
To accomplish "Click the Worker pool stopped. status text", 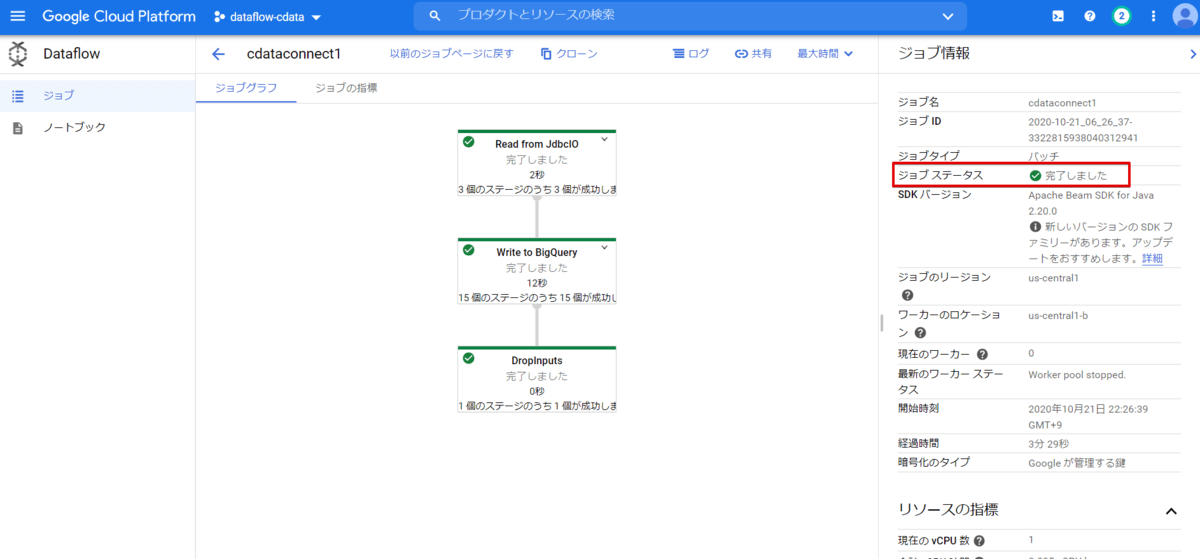I will 1077,375.
